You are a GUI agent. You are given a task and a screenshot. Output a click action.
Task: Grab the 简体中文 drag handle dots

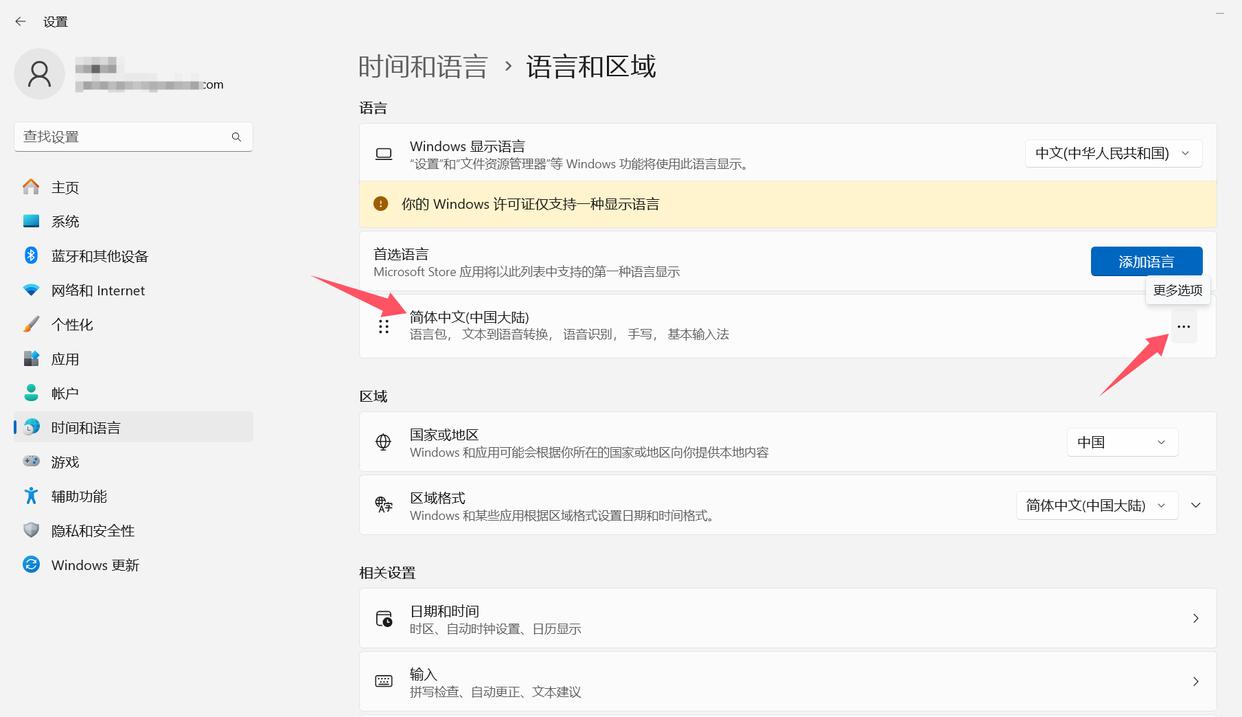point(384,326)
